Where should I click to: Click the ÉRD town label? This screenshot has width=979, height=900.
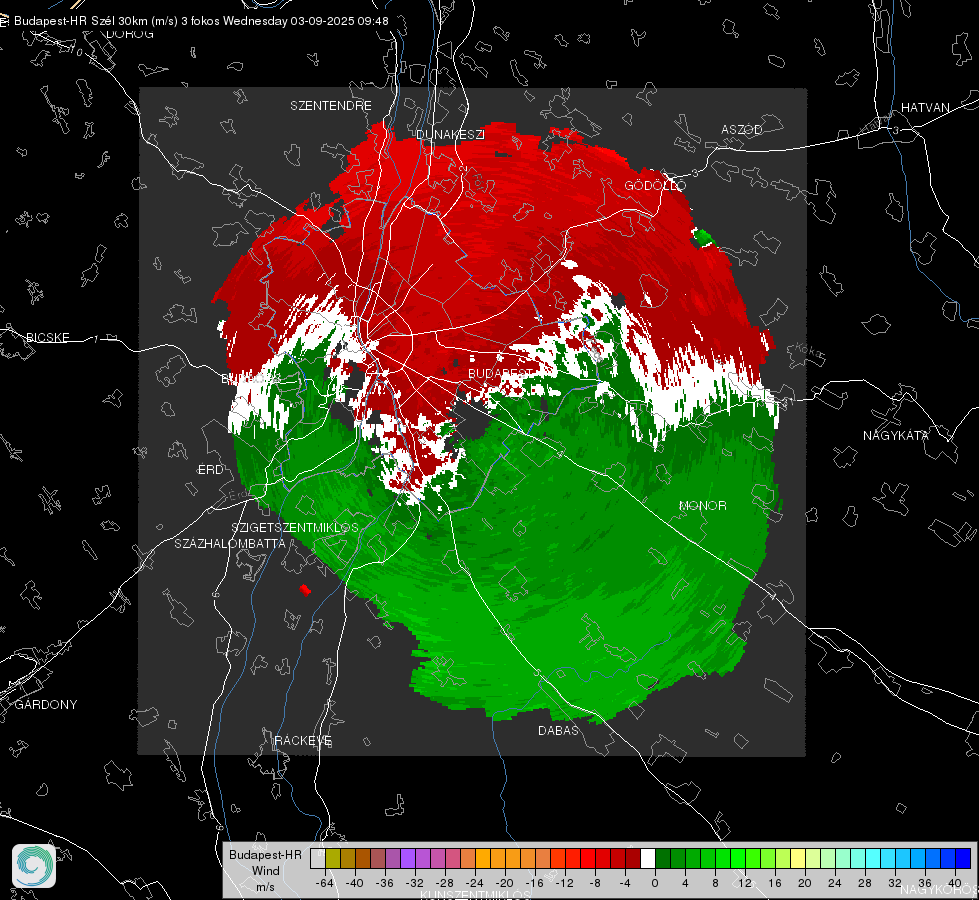point(210,470)
